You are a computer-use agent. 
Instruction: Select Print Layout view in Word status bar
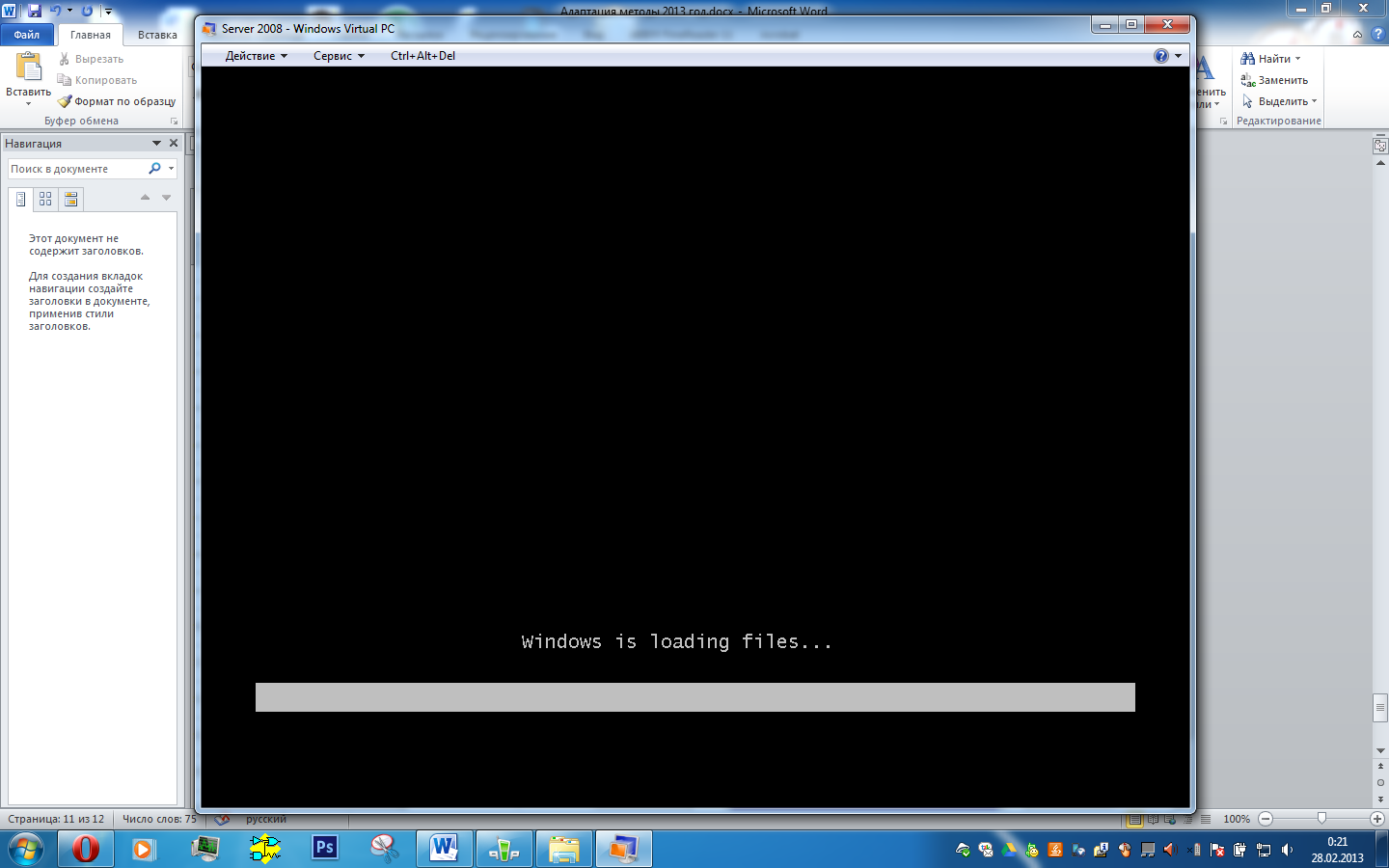click(1135, 820)
